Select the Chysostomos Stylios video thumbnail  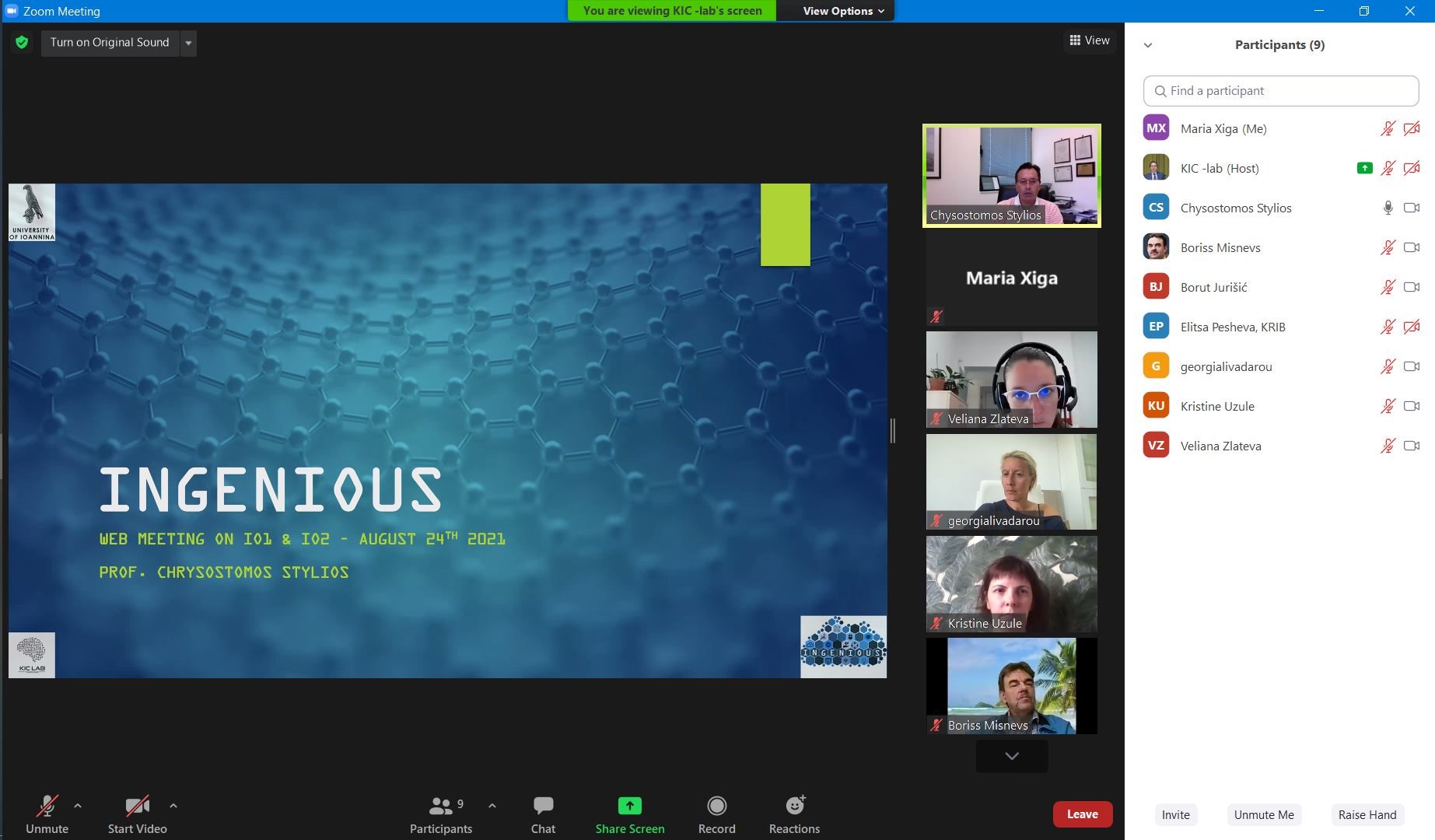point(1012,176)
